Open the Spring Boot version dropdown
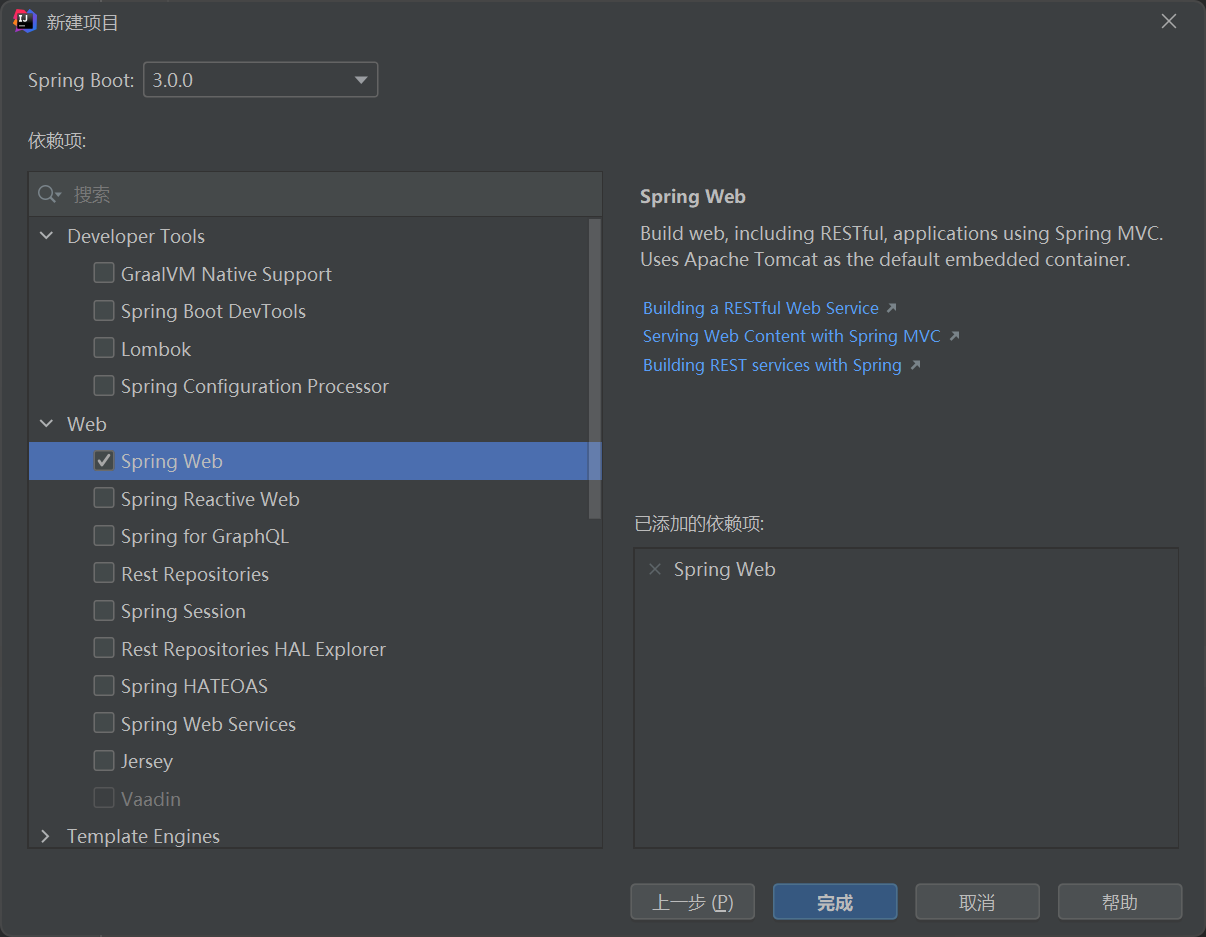Image resolution: width=1206 pixels, height=937 pixels. [x=261, y=80]
